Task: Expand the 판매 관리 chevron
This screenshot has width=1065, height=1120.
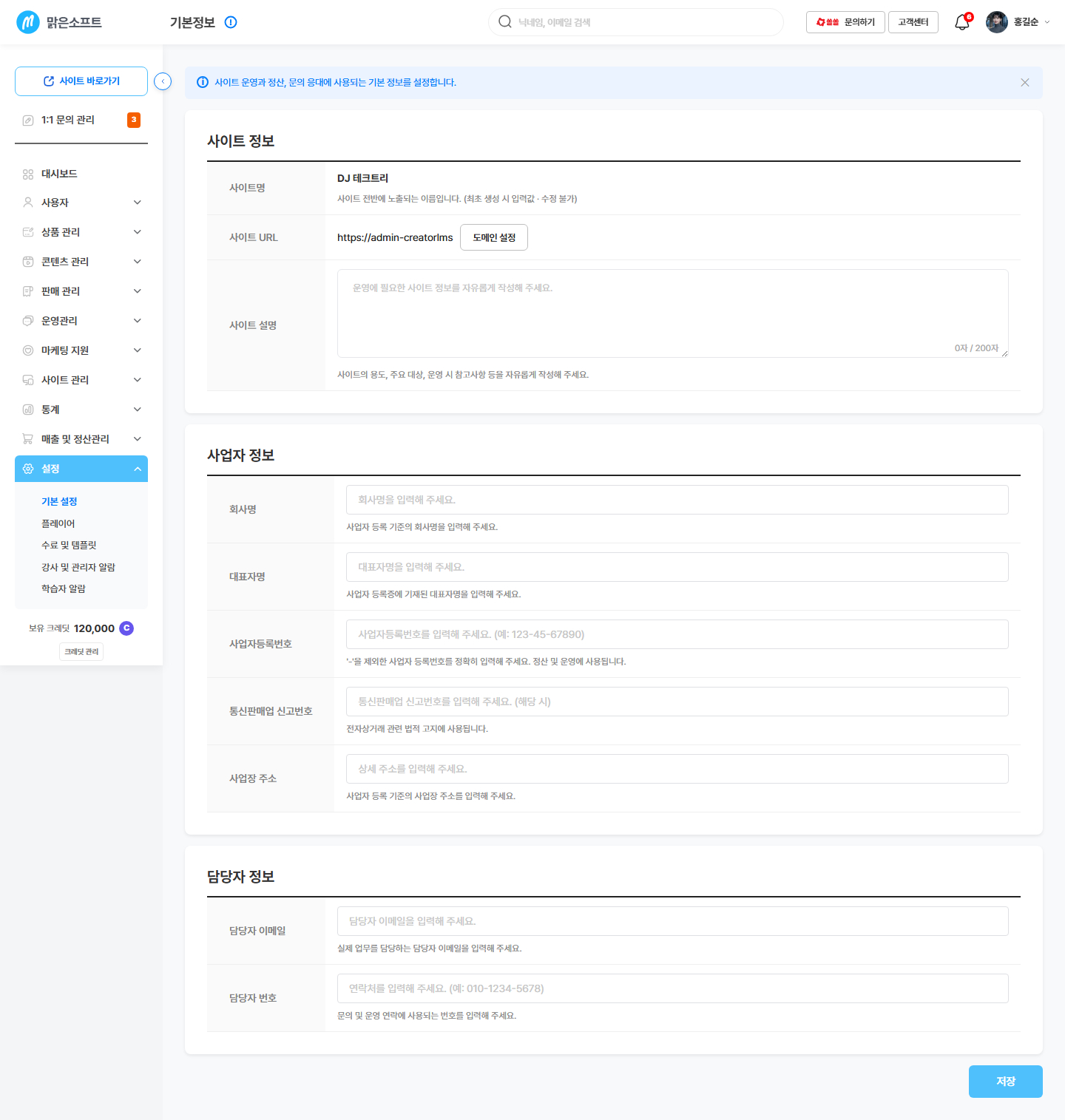Action: pyautogui.click(x=138, y=291)
